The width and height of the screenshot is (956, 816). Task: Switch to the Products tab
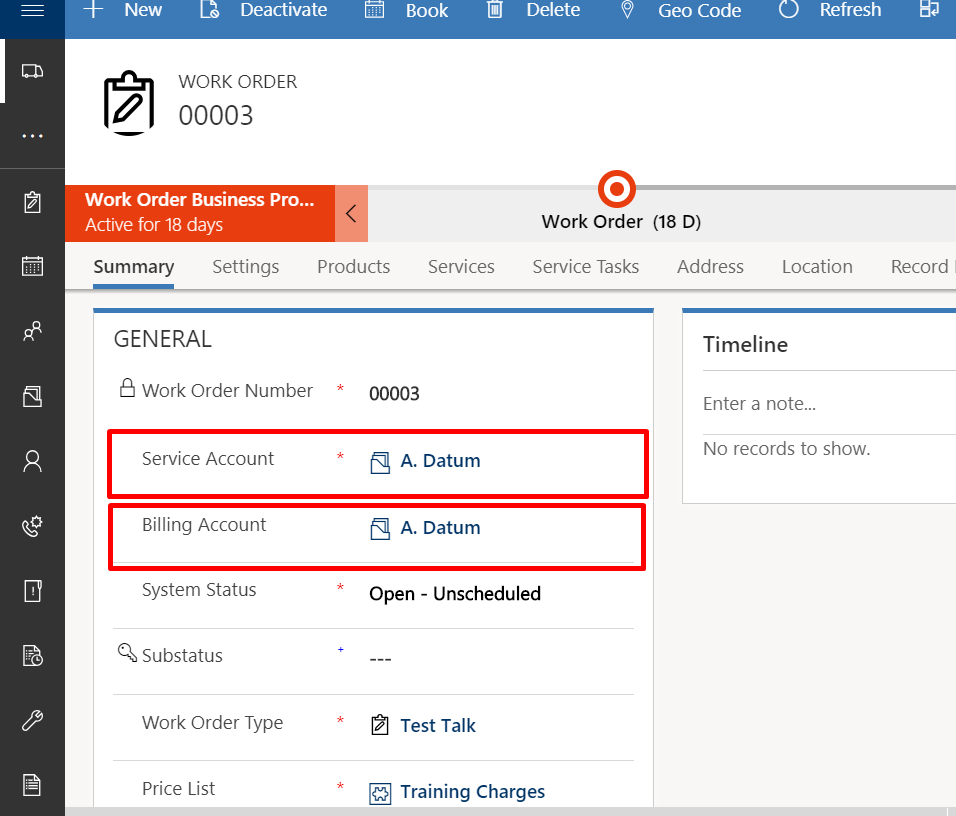[353, 267]
